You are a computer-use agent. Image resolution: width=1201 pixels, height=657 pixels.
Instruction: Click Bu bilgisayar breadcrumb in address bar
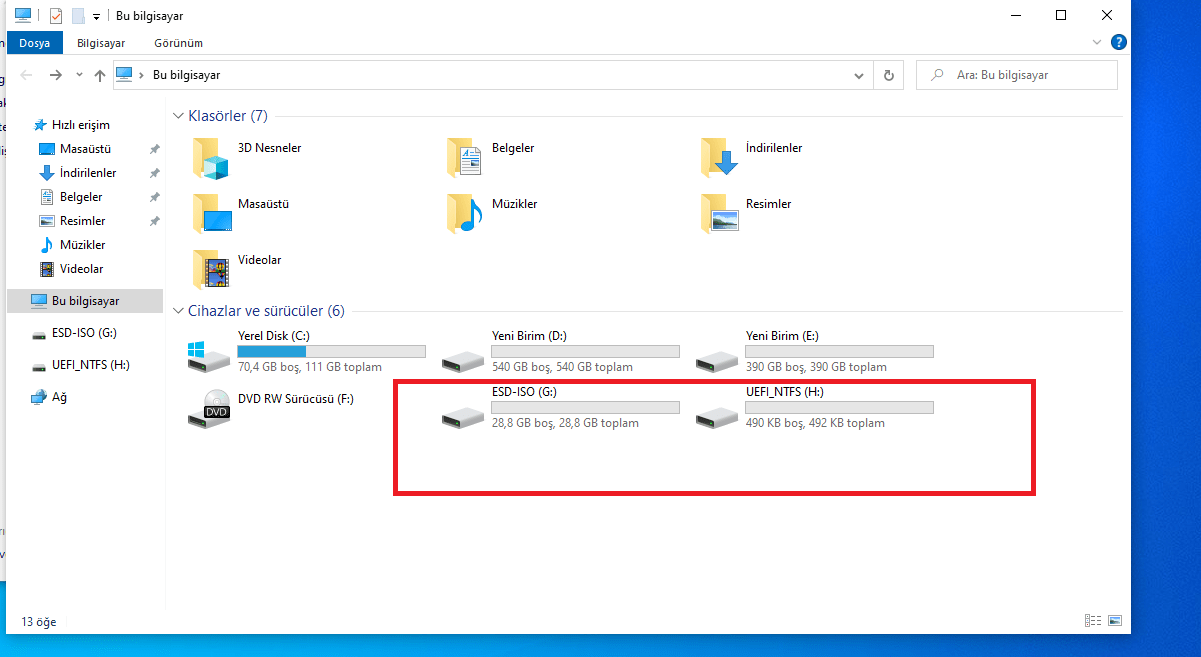(x=187, y=75)
